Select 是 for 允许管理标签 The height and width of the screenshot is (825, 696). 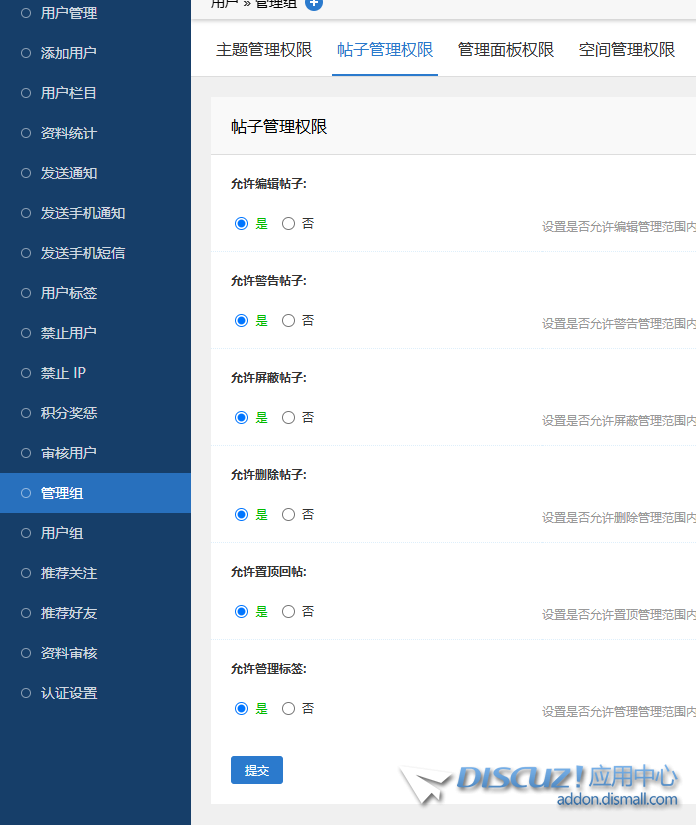coord(241,709)
